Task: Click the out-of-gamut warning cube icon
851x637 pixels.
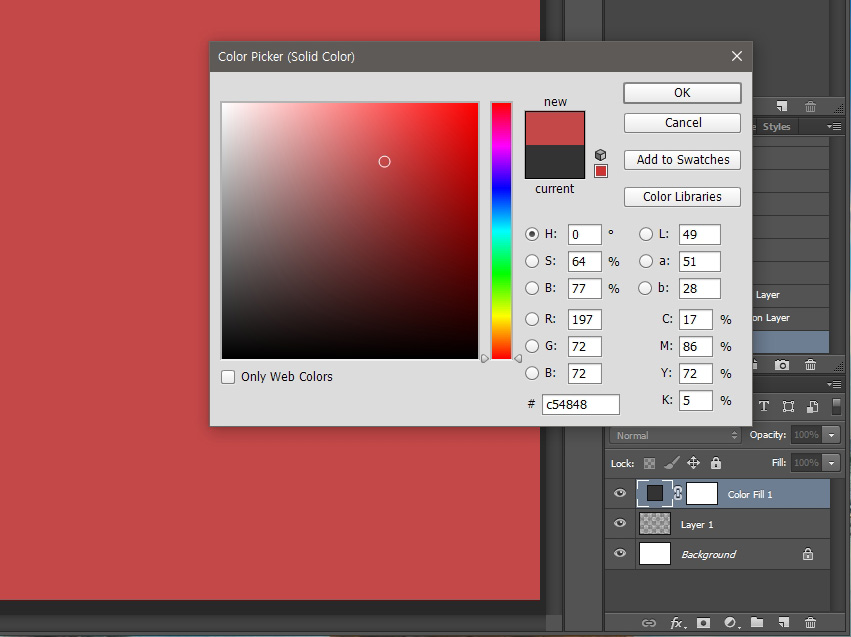Action: point(600,155)
